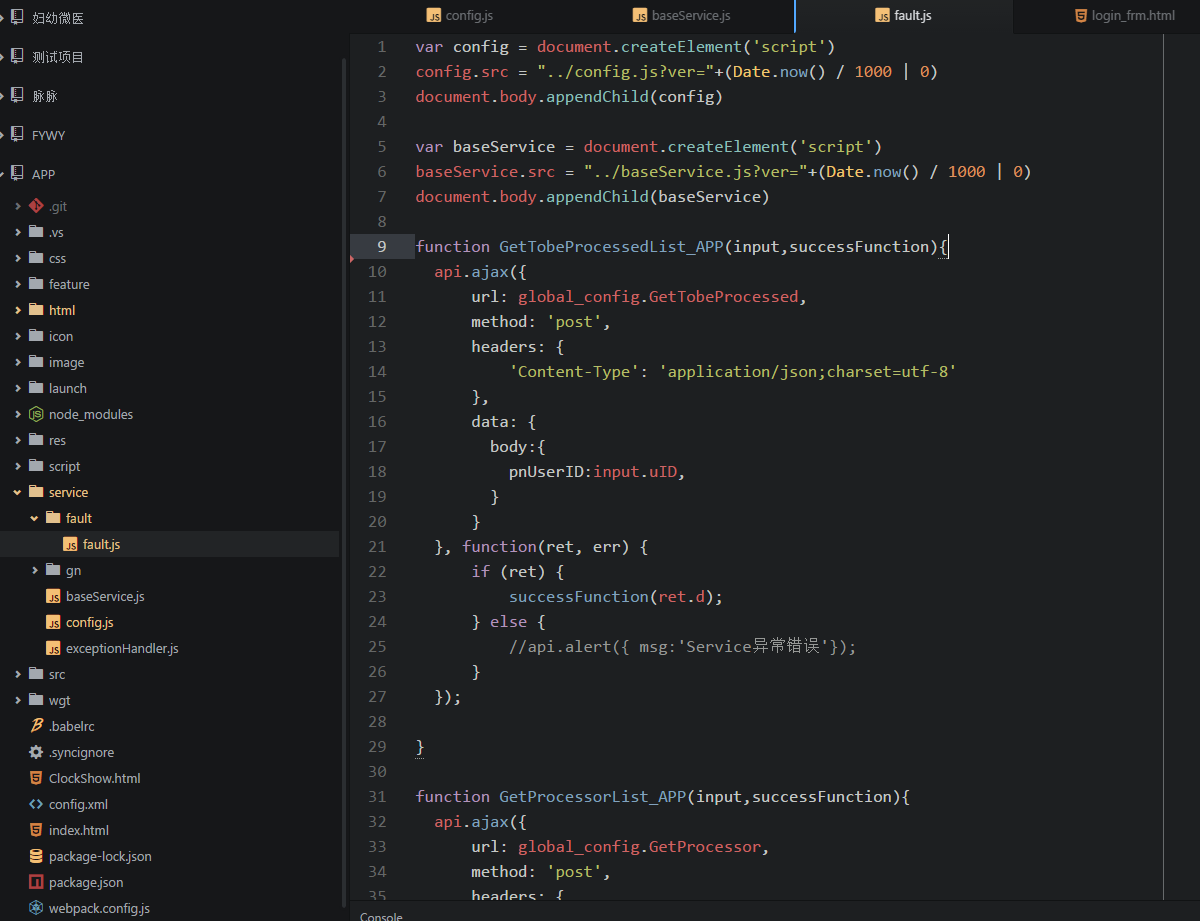Click the database icon of package-lock.json

point(36,856)
